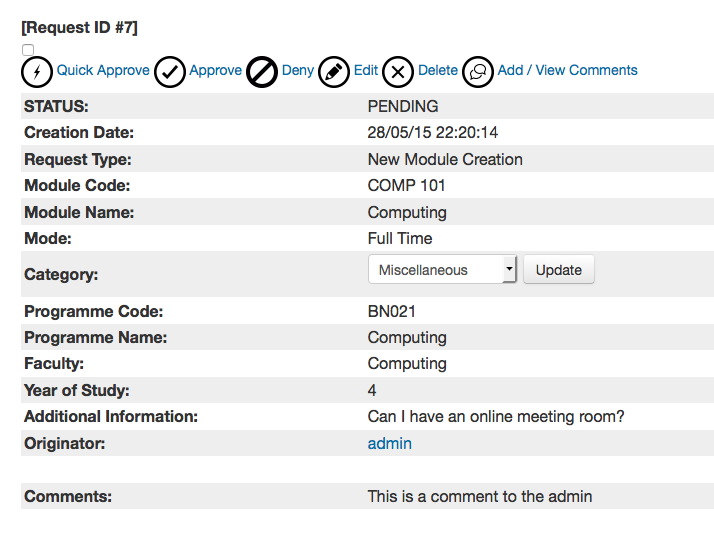
Task: Click the arrow on the Category select box
Action: click(508, 270)
